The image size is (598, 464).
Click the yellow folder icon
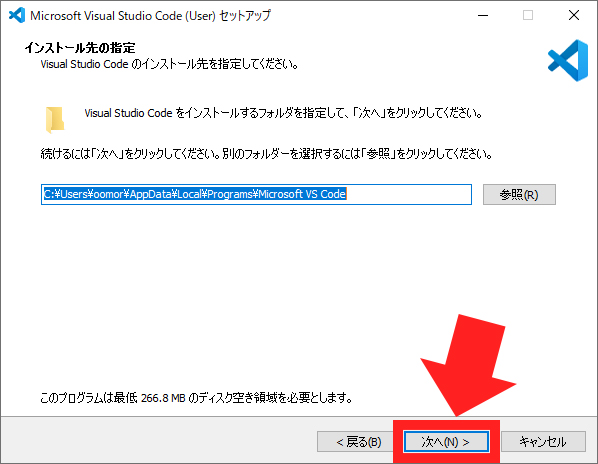[x=55, y=120]
